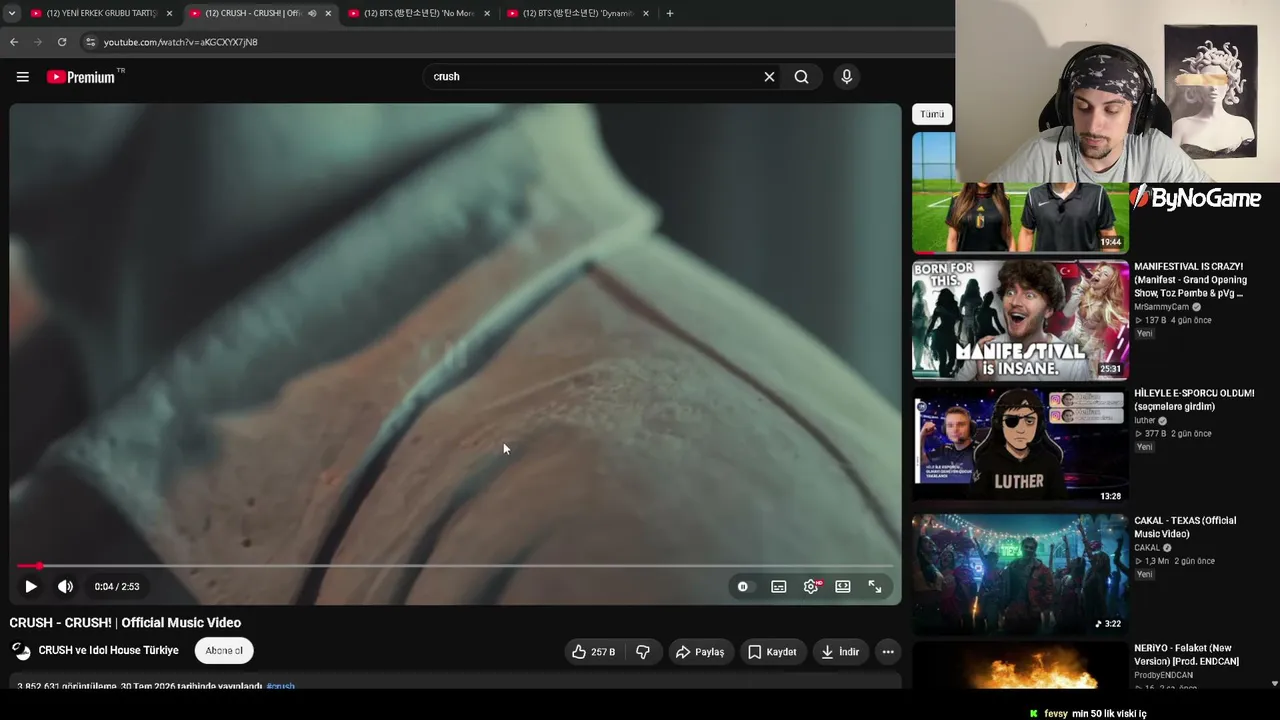Viewport: 1280px width, 720px height.
Task: Play the paused CRUSH video
Action: point(31,587)
